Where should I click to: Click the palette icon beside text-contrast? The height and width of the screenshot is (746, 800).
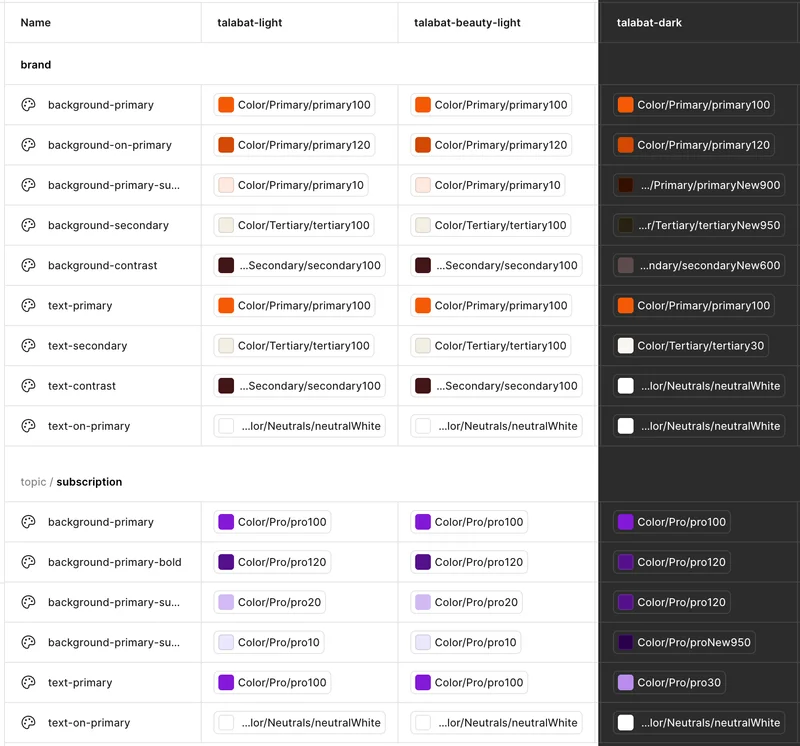[x=28, y=386]
